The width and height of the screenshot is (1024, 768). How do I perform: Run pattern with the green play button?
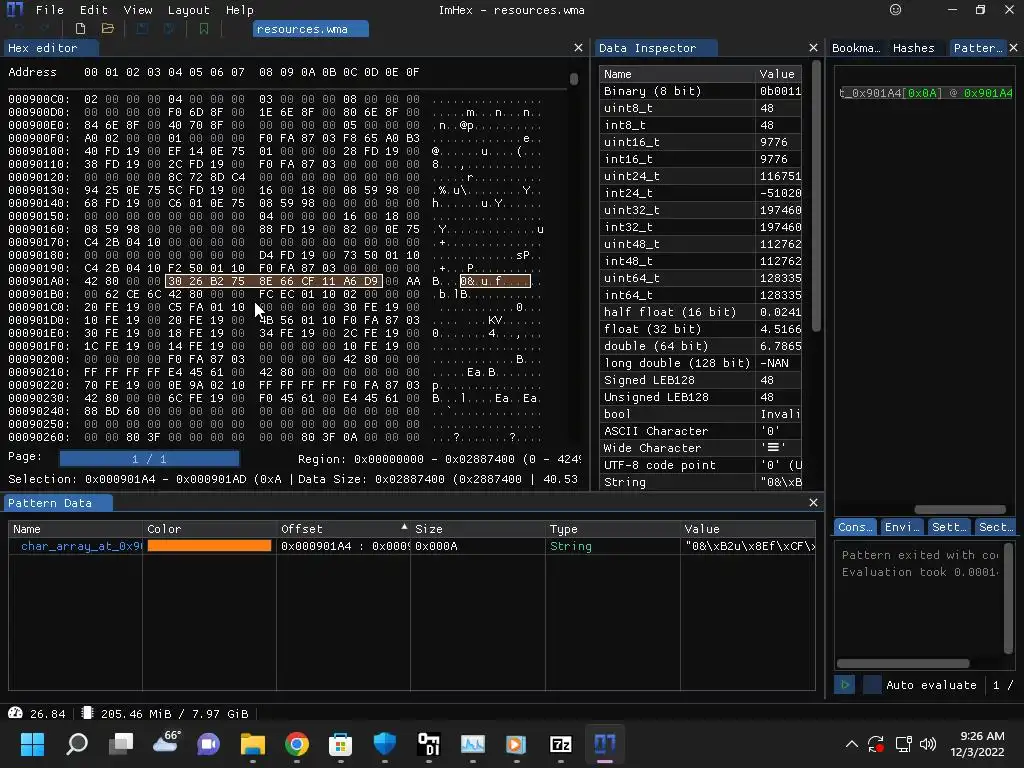coord(844,684)
